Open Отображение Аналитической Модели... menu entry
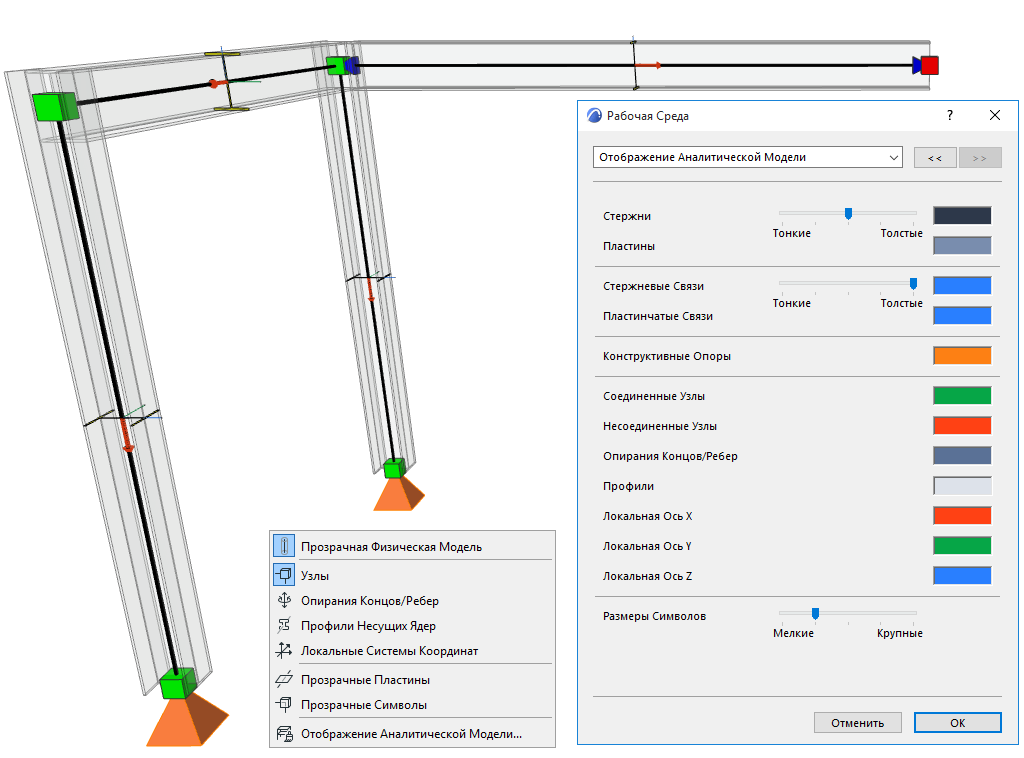This screenshot has width=1024, height=758. pyautogui.click(x=413, y=734)
